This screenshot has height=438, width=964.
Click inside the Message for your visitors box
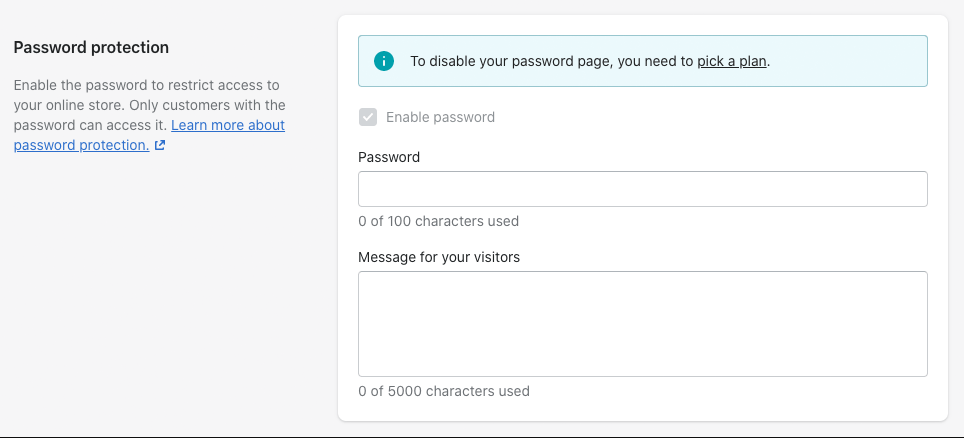[x=642, y=324]
